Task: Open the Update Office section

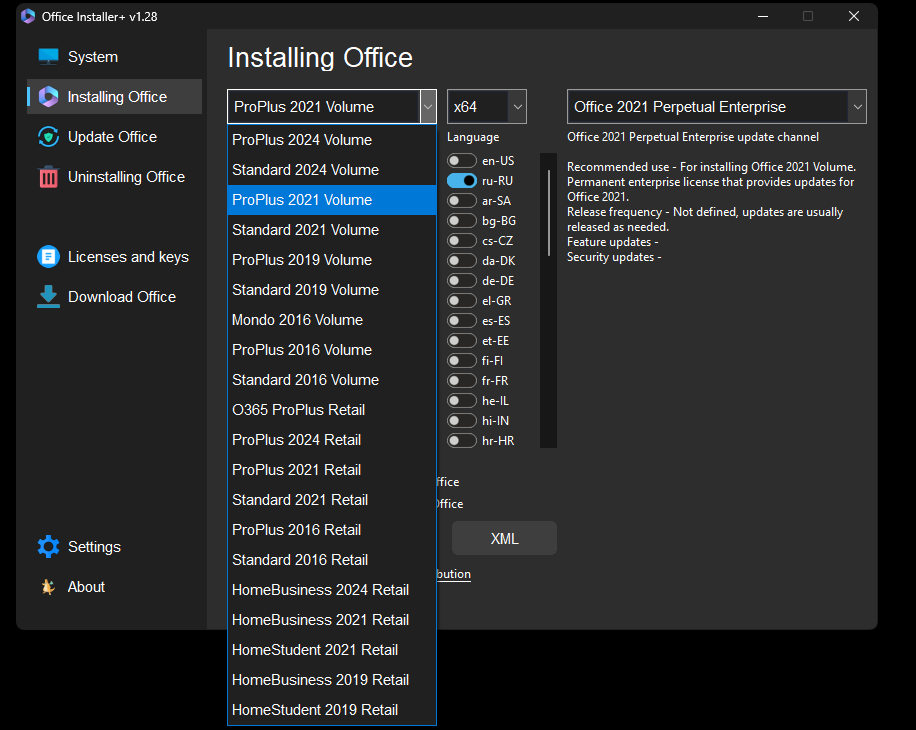Action: (x=114, y=137)
